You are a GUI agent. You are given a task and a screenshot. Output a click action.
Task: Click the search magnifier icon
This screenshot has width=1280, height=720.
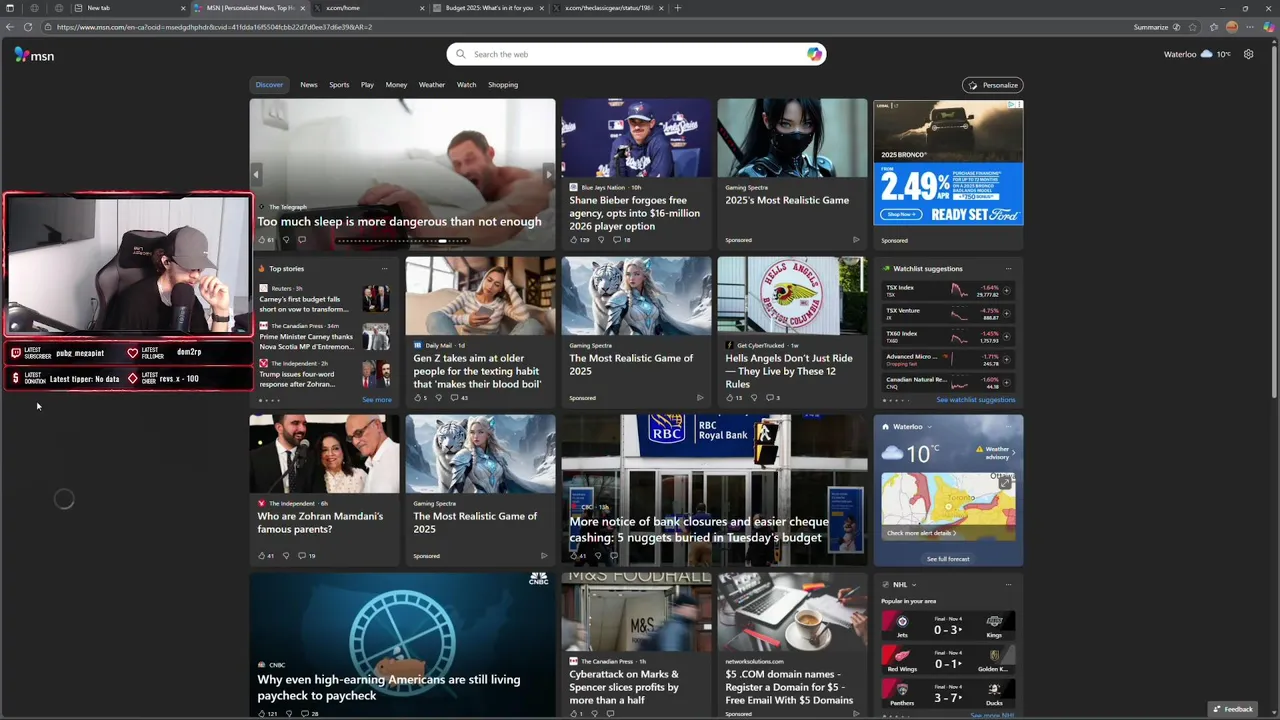coord(461,54)
